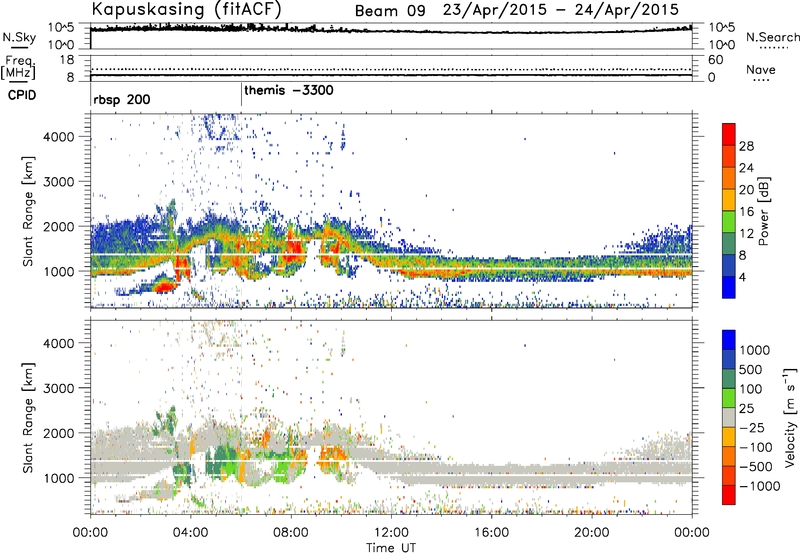Click the "CPID" row label

click(22, 95)
